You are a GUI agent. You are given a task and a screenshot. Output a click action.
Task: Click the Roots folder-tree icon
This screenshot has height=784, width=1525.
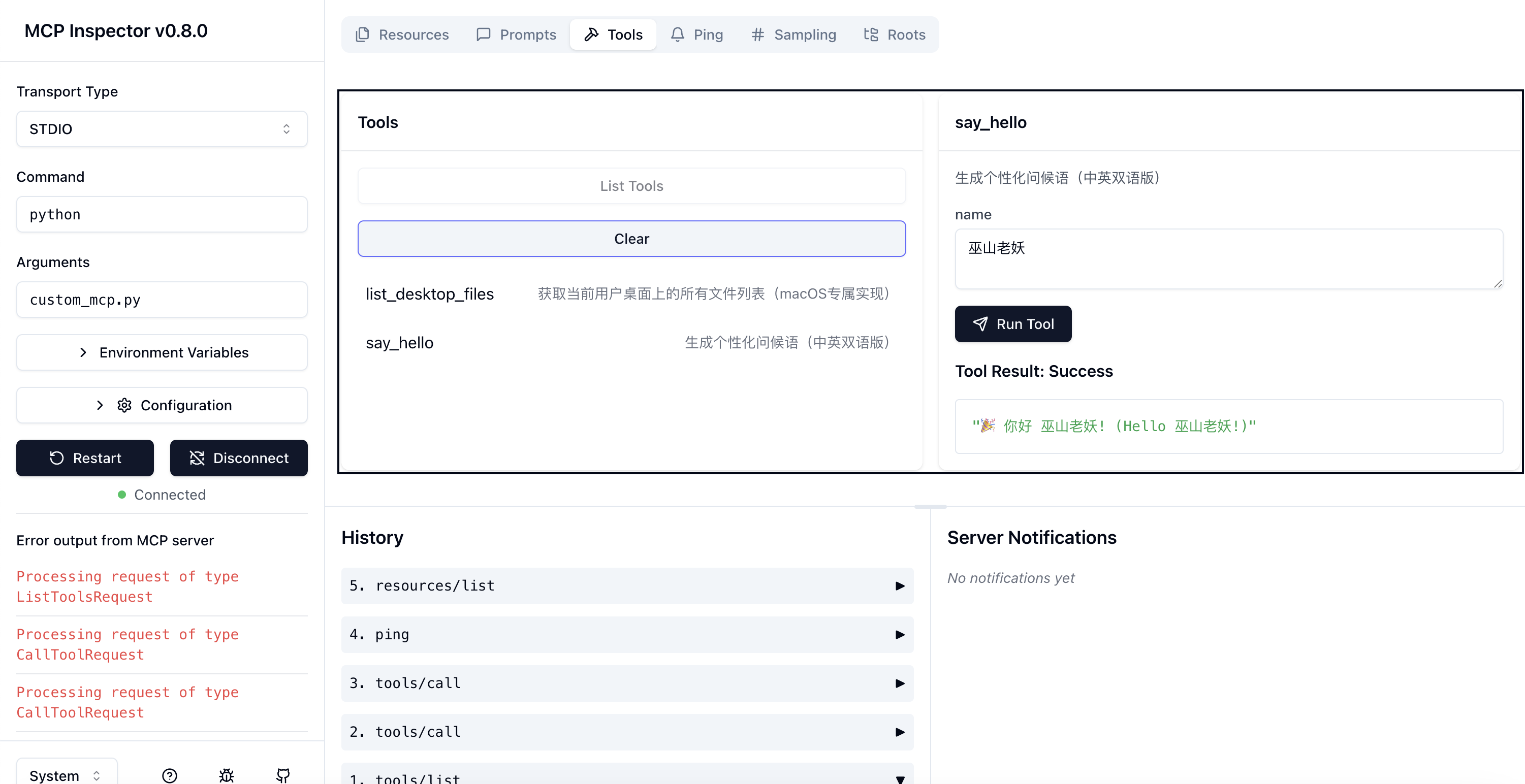click(870, 35)
